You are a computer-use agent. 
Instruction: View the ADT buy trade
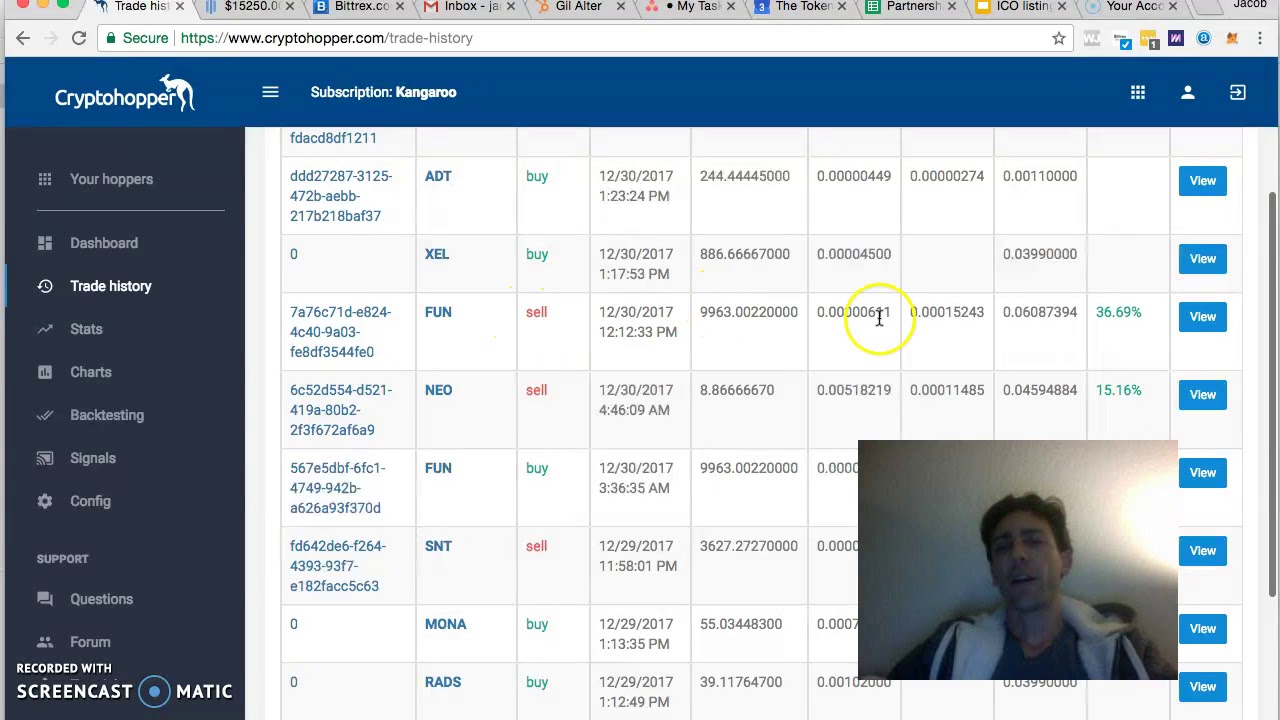(x=1202, y=181)
